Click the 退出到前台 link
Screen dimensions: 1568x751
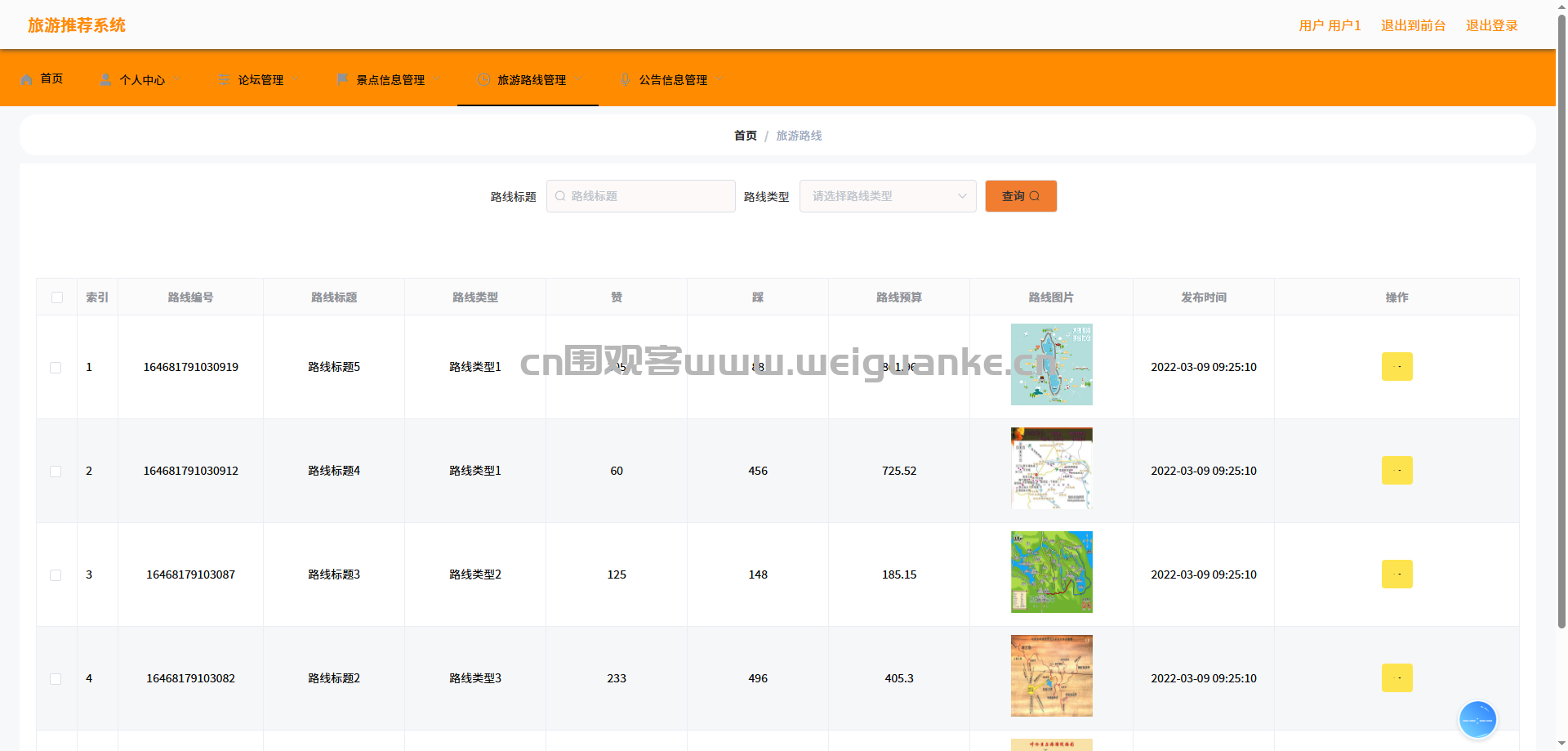point(1413,25)
